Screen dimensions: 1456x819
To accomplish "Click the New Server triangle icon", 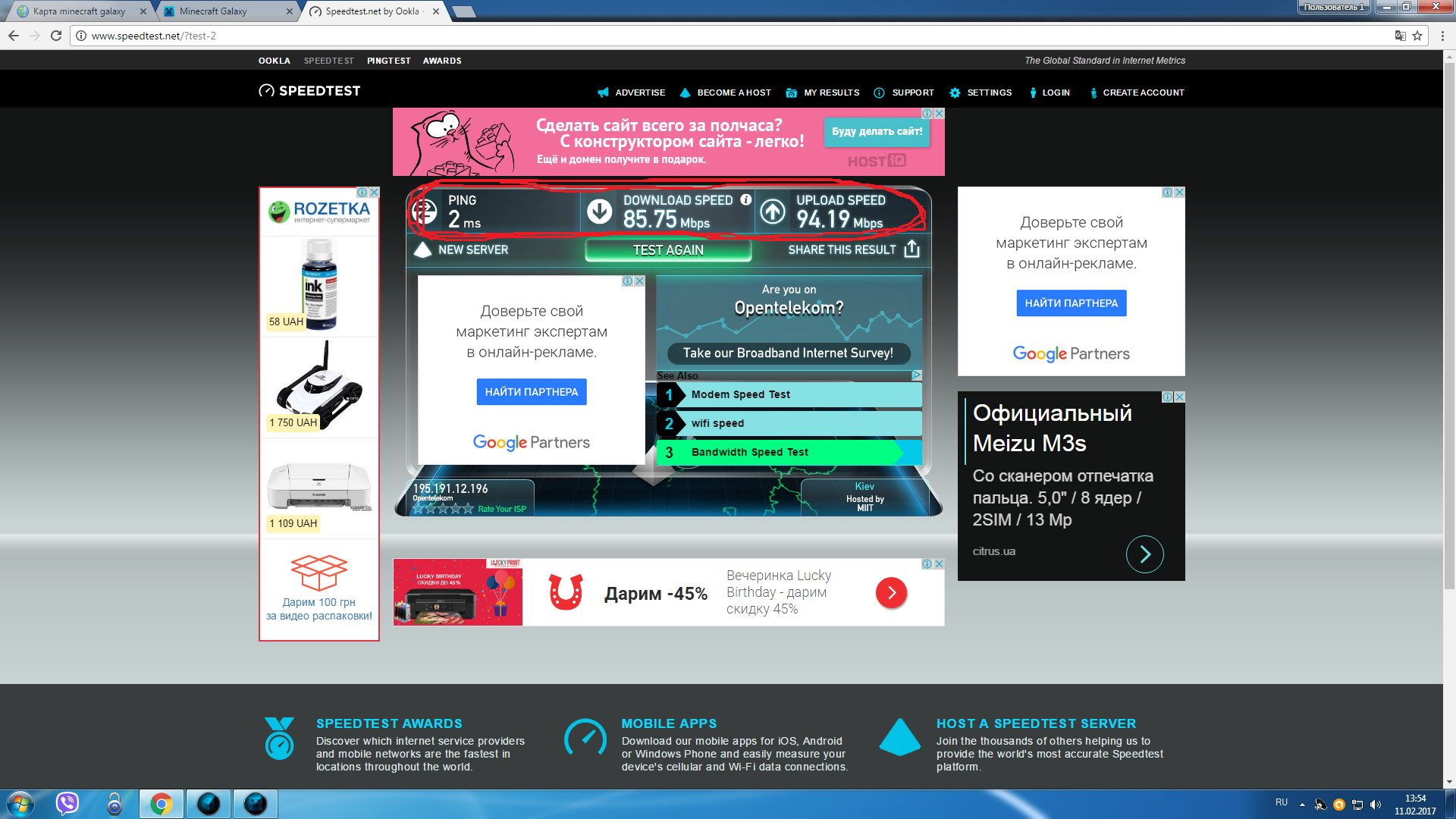I will pos(422,249).
